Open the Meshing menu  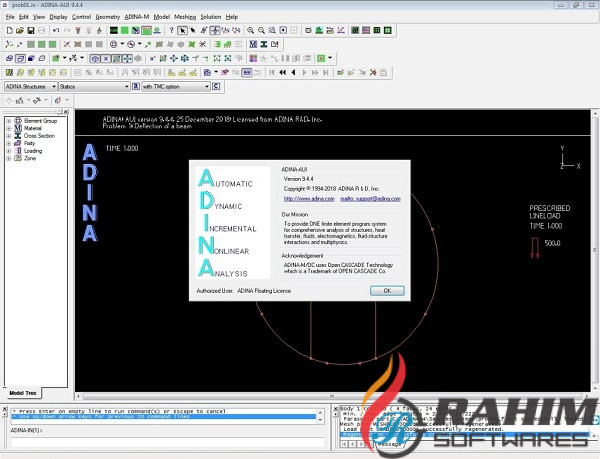tap(185, 17)
